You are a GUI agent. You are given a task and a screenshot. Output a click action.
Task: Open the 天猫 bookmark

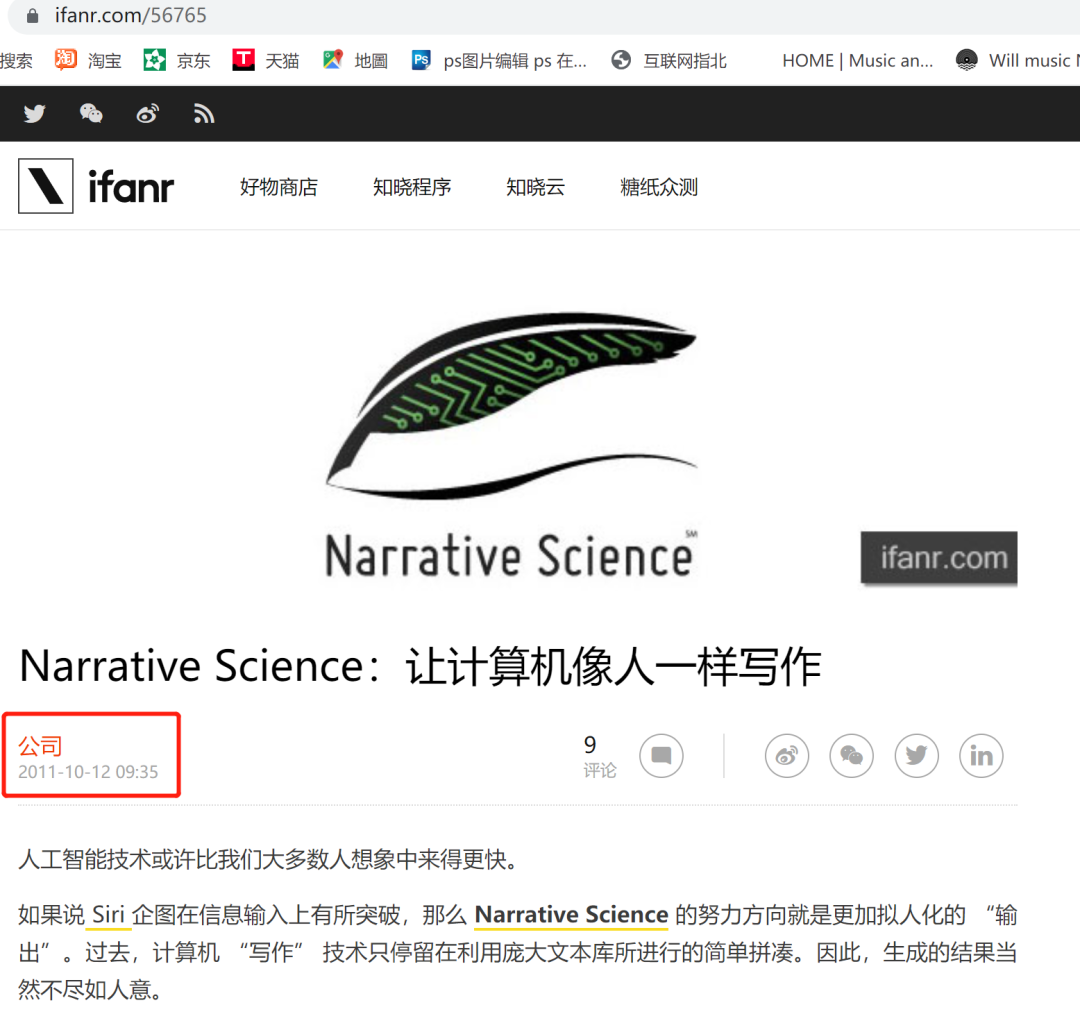pos(264,60)
